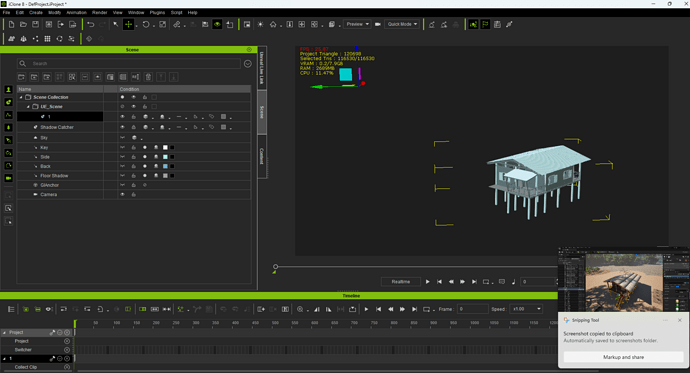Click the grid icon in the second toolbar row
The height and width of the screenshot is (373, 690).
[x=47, y=39]
